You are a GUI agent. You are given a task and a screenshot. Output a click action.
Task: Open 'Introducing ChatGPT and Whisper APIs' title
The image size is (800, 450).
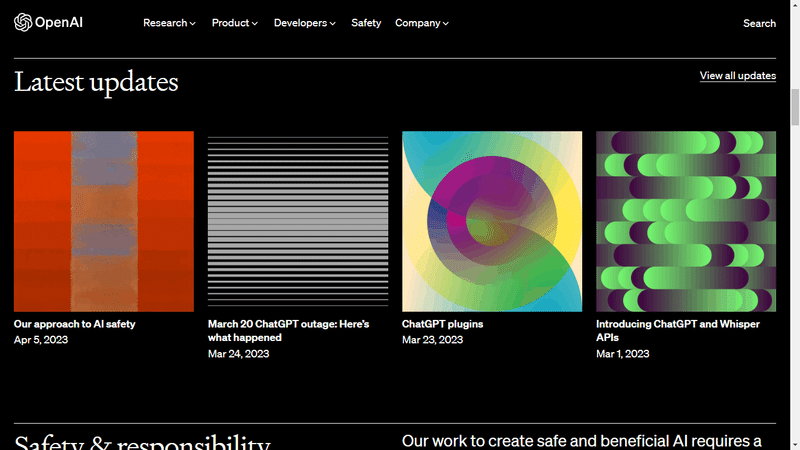(x=678, y=331)
